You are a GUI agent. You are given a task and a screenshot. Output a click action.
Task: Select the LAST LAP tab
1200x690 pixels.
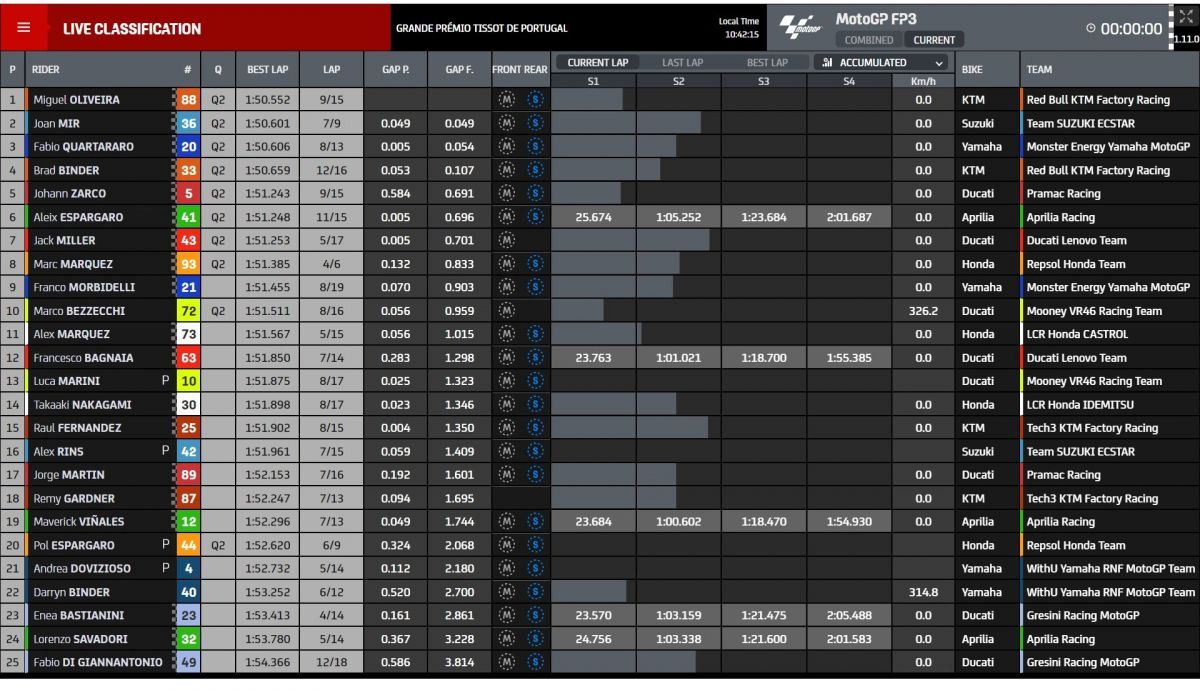click(x=682, y=62)
